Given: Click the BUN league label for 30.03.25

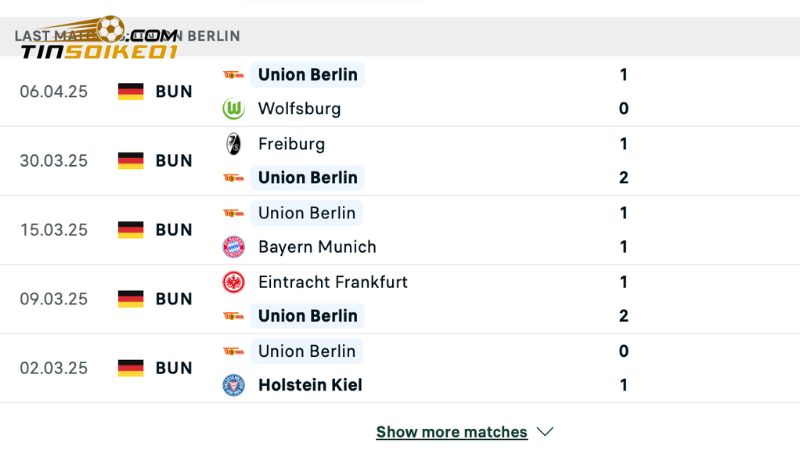Looking at the screenshot, I should click(174, 160).
